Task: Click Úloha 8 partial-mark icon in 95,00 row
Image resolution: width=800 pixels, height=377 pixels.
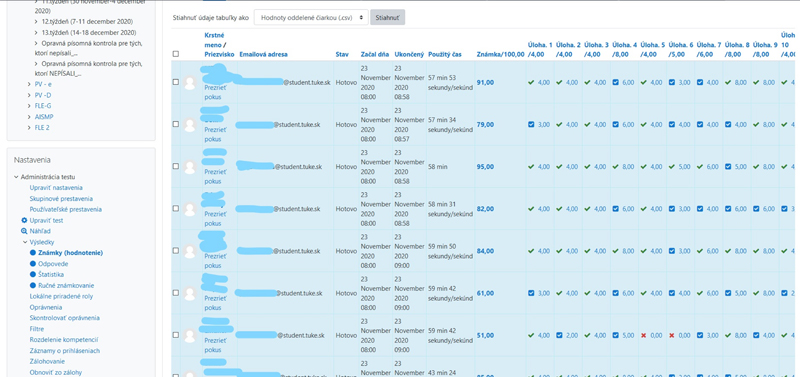Action: 728,167
